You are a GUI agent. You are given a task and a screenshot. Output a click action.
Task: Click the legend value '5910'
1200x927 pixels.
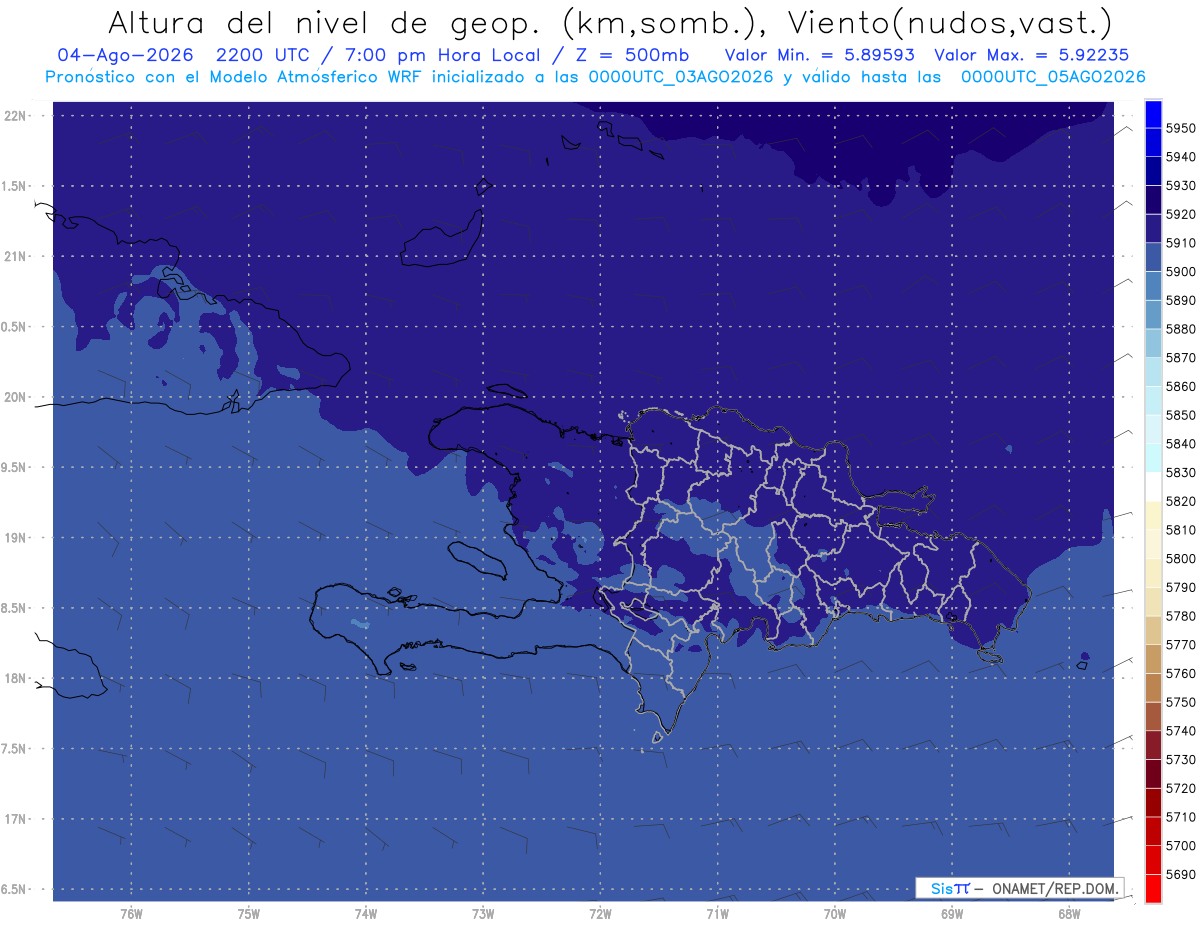[1181, 243]
